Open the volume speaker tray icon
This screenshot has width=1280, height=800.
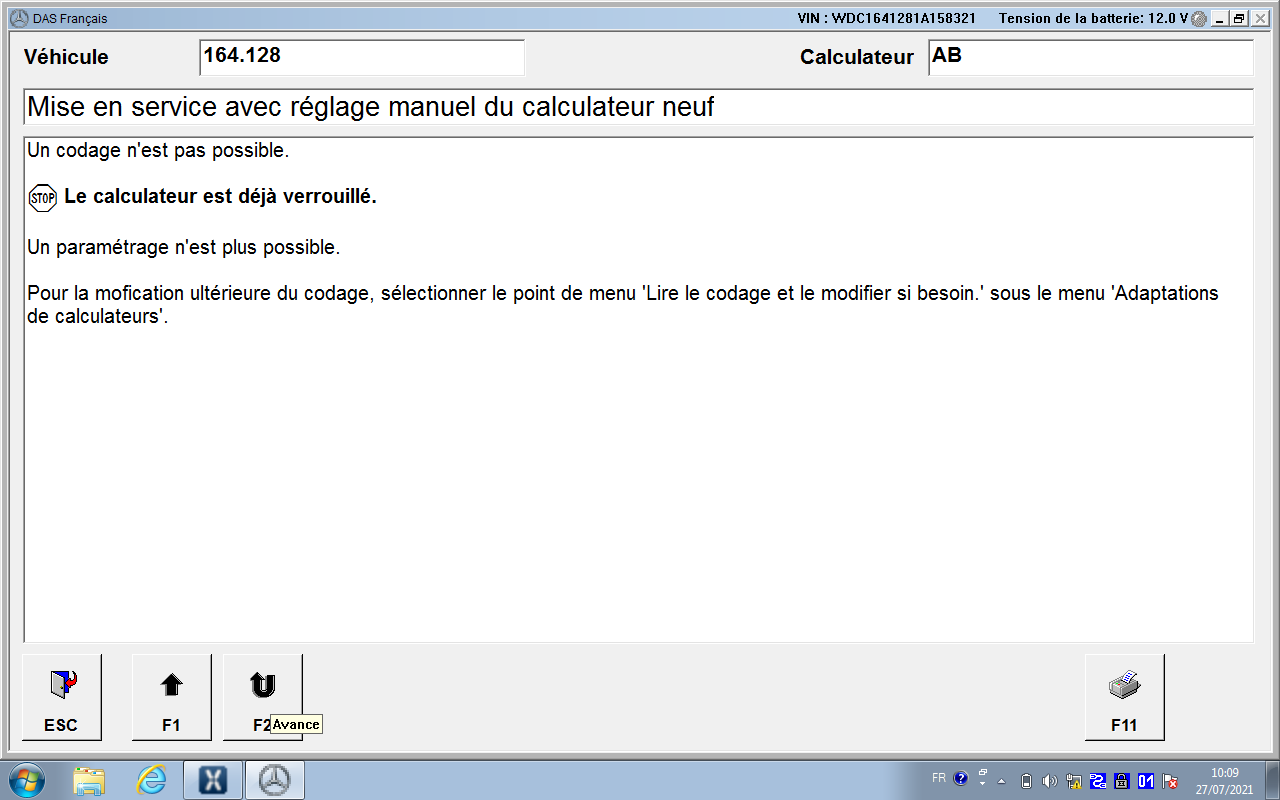(1049, 781)
